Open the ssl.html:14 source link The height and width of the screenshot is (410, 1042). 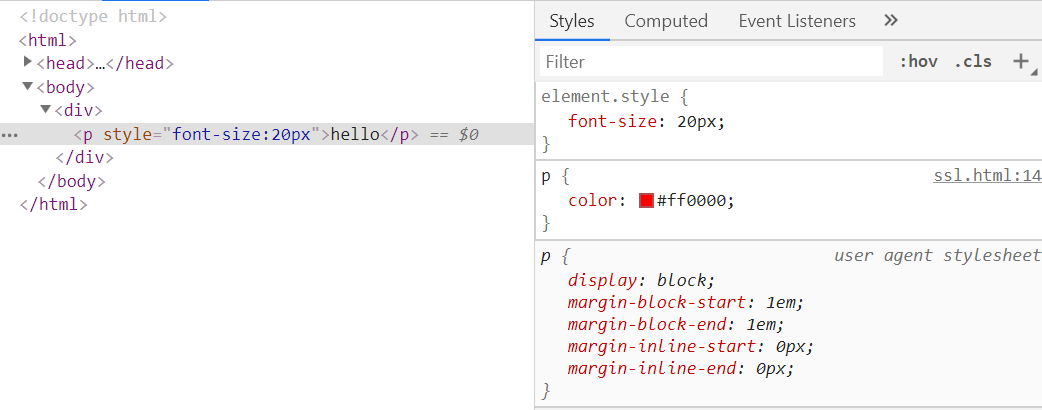coord(986,175)
